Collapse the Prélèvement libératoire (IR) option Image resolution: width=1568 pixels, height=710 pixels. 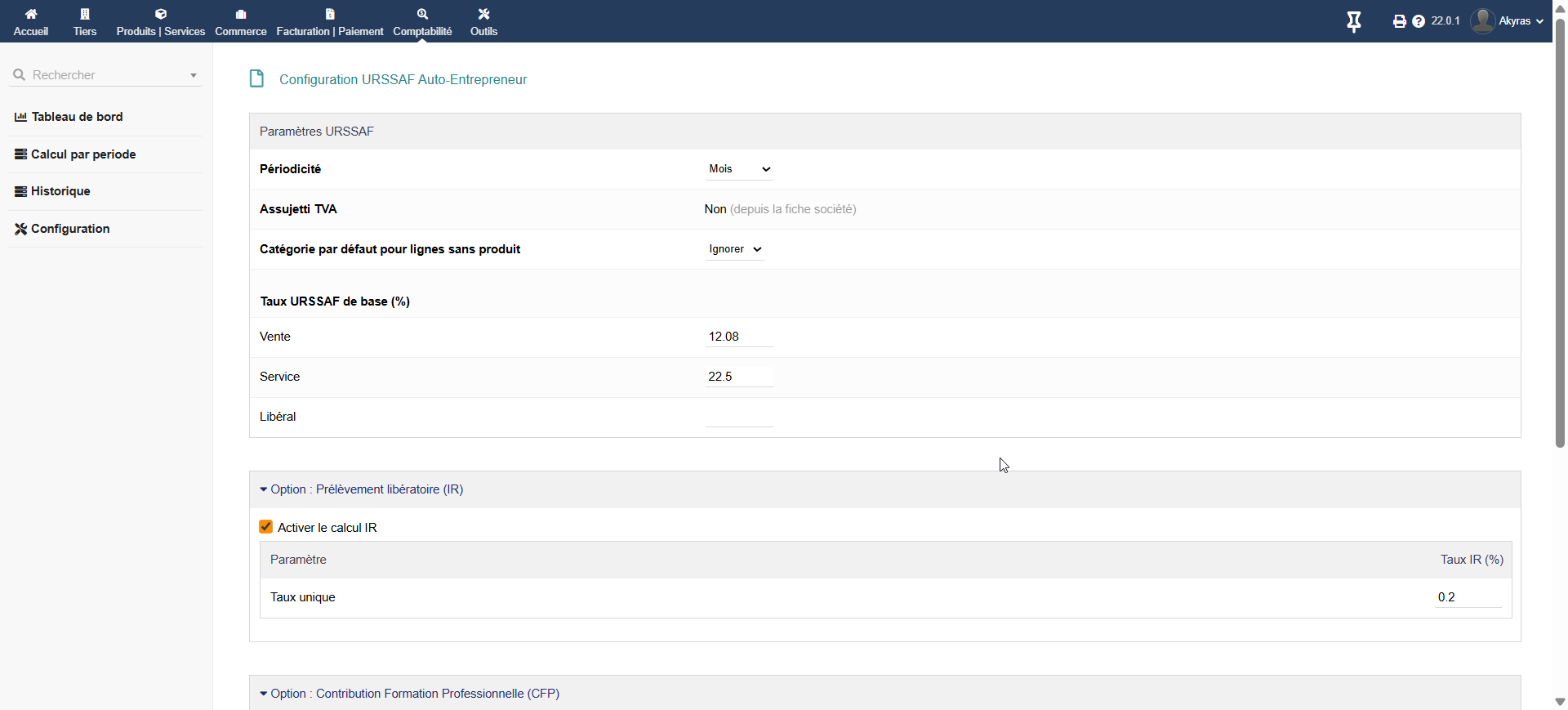[361, 489]
